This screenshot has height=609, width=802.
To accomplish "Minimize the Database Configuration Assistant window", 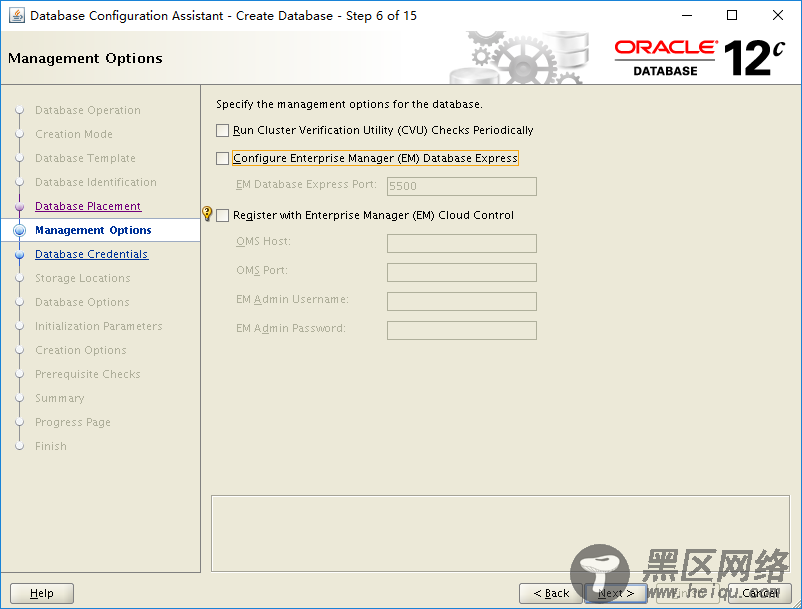I will 687,15.
